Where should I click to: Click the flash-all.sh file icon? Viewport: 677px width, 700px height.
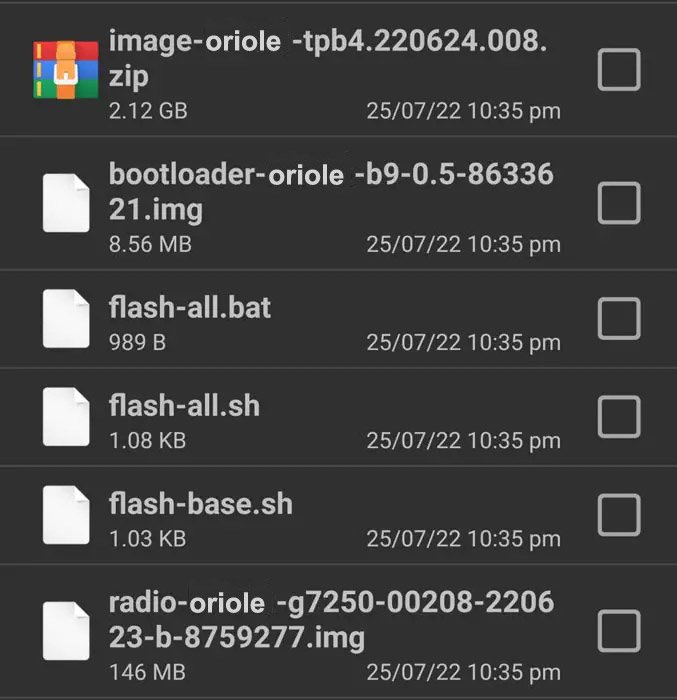68,418
